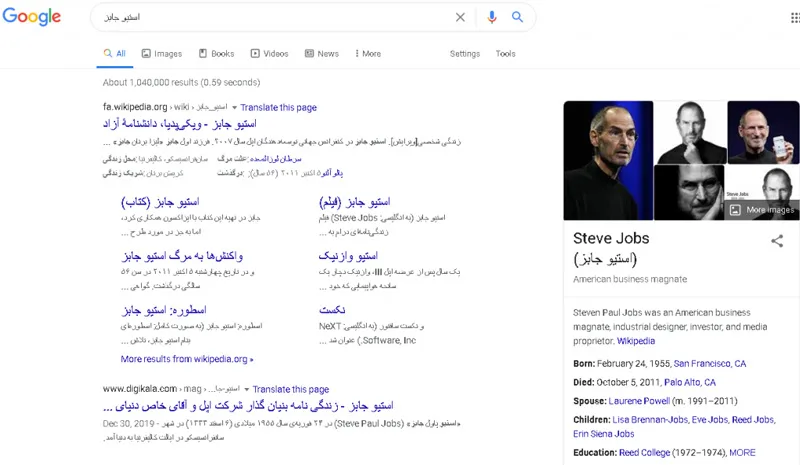Click the More images button

click(x=762, y=210)
